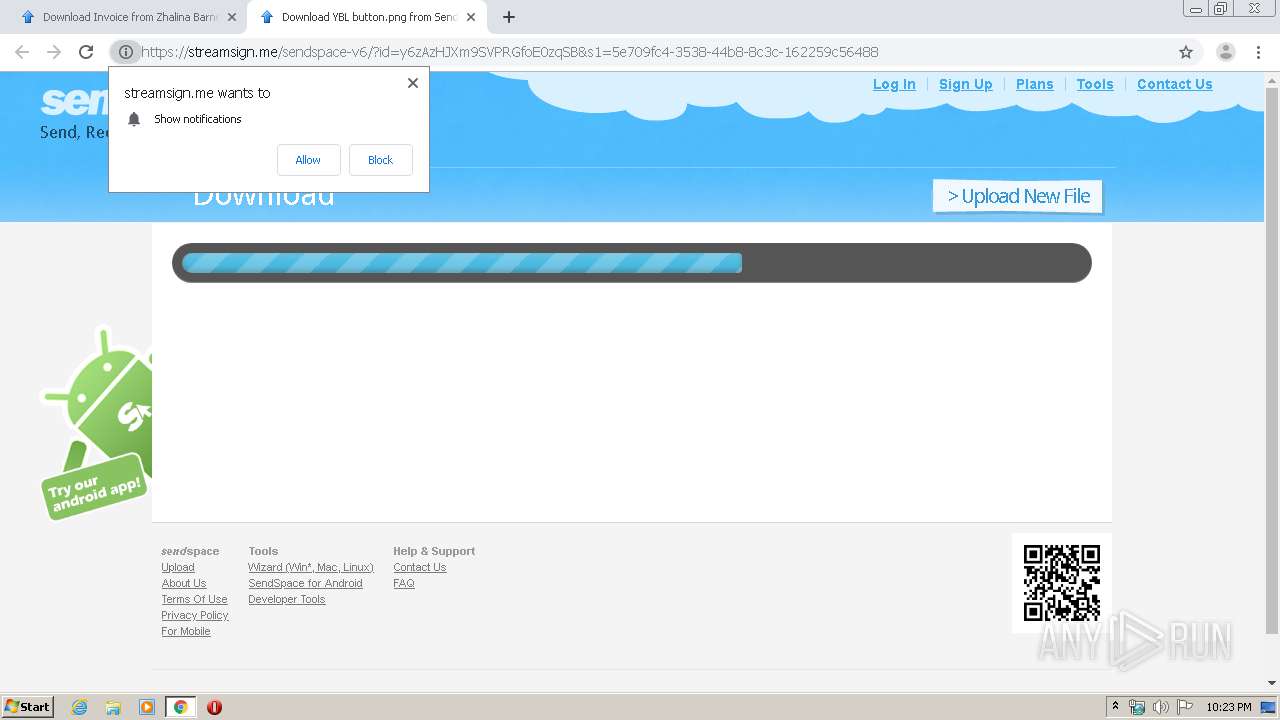The width and height of the screenshot is (1280, 720).
Task: Read the Terms Of Use
Action: click(x=194, y=599)
